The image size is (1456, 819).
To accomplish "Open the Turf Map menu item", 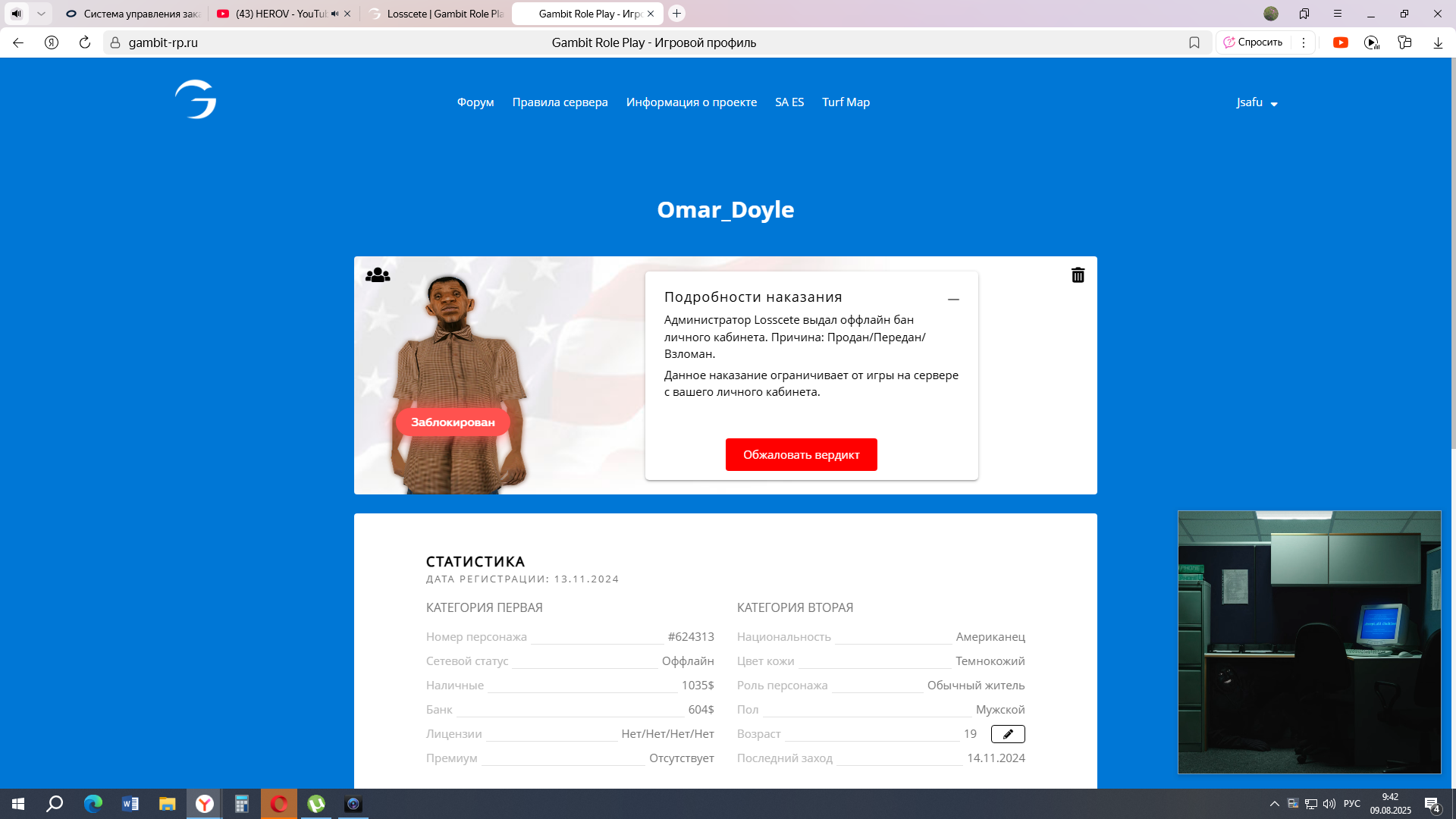I will (846, 102).
